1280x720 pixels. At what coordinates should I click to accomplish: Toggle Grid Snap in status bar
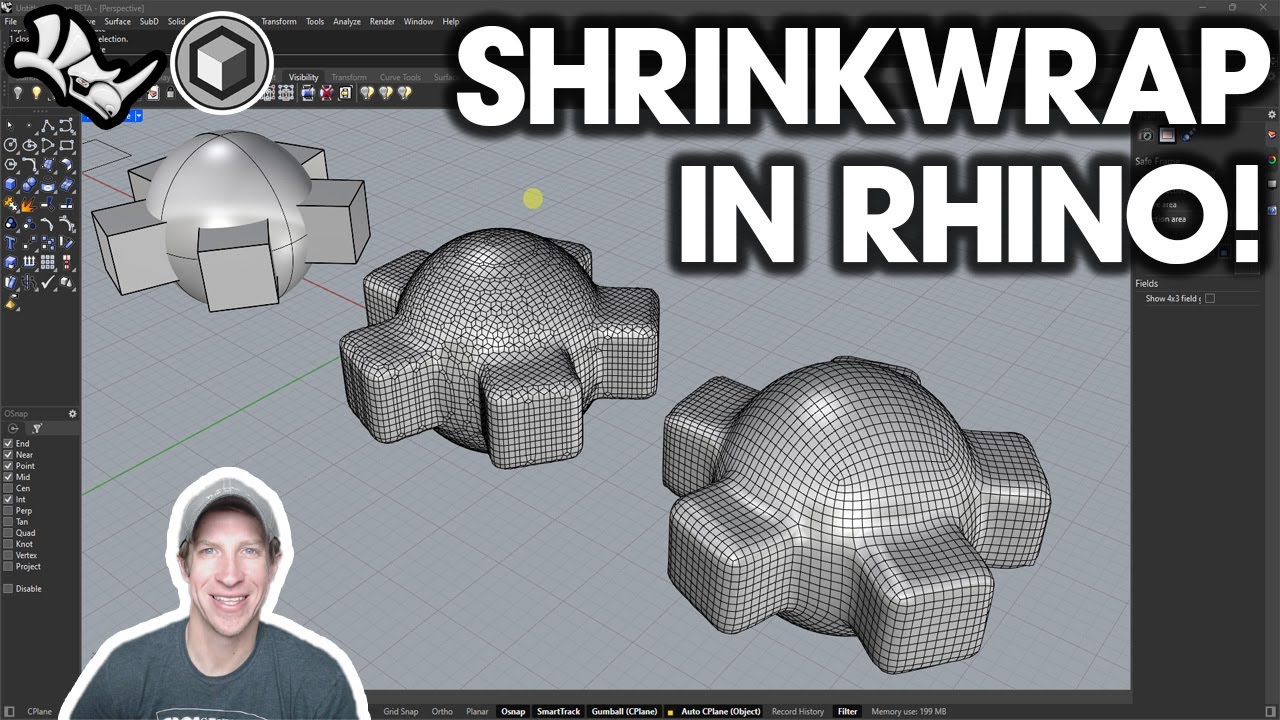point(401,711)
